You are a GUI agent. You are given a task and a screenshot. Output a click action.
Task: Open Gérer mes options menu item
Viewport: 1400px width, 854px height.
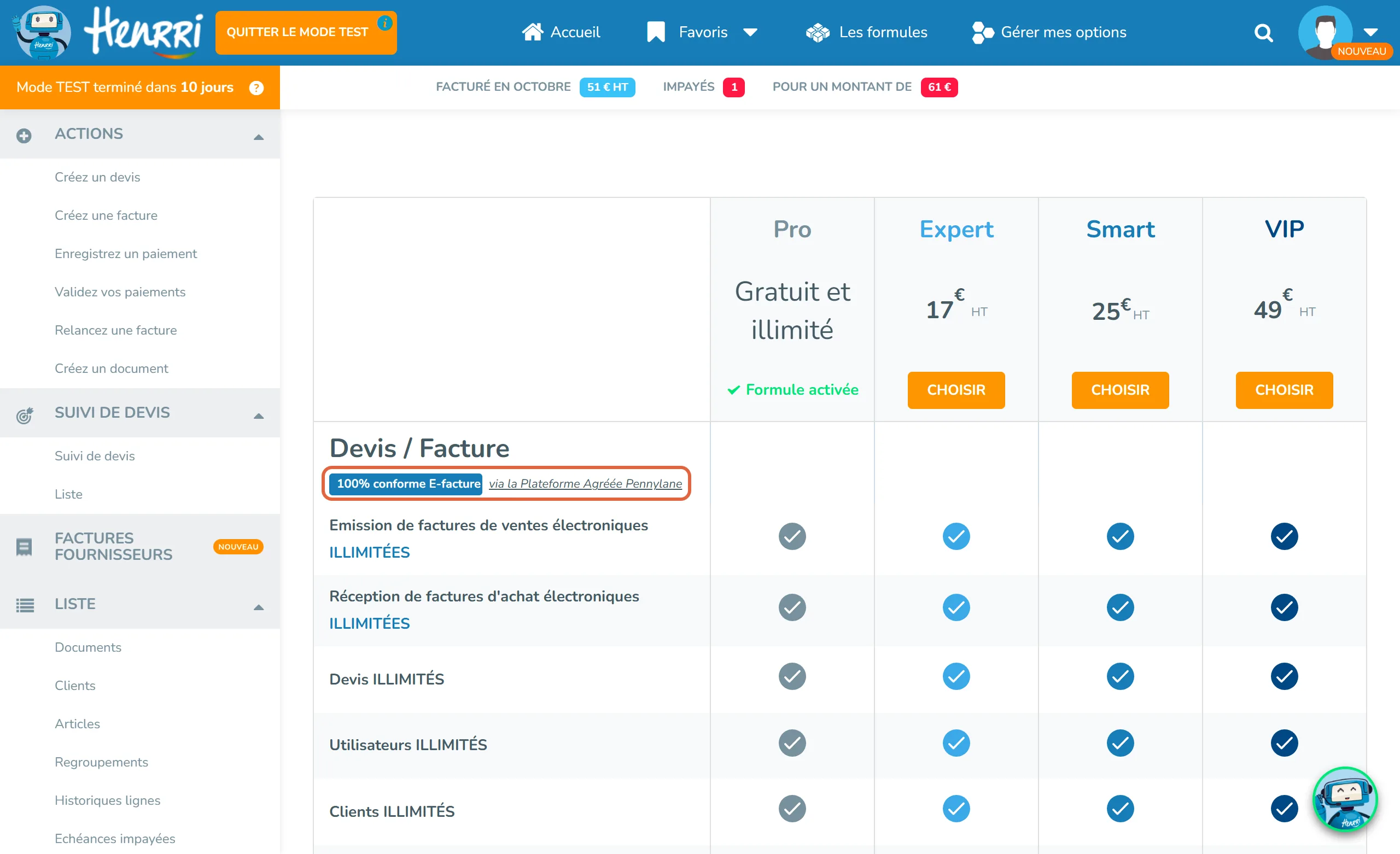click(x=1049, y=32)
